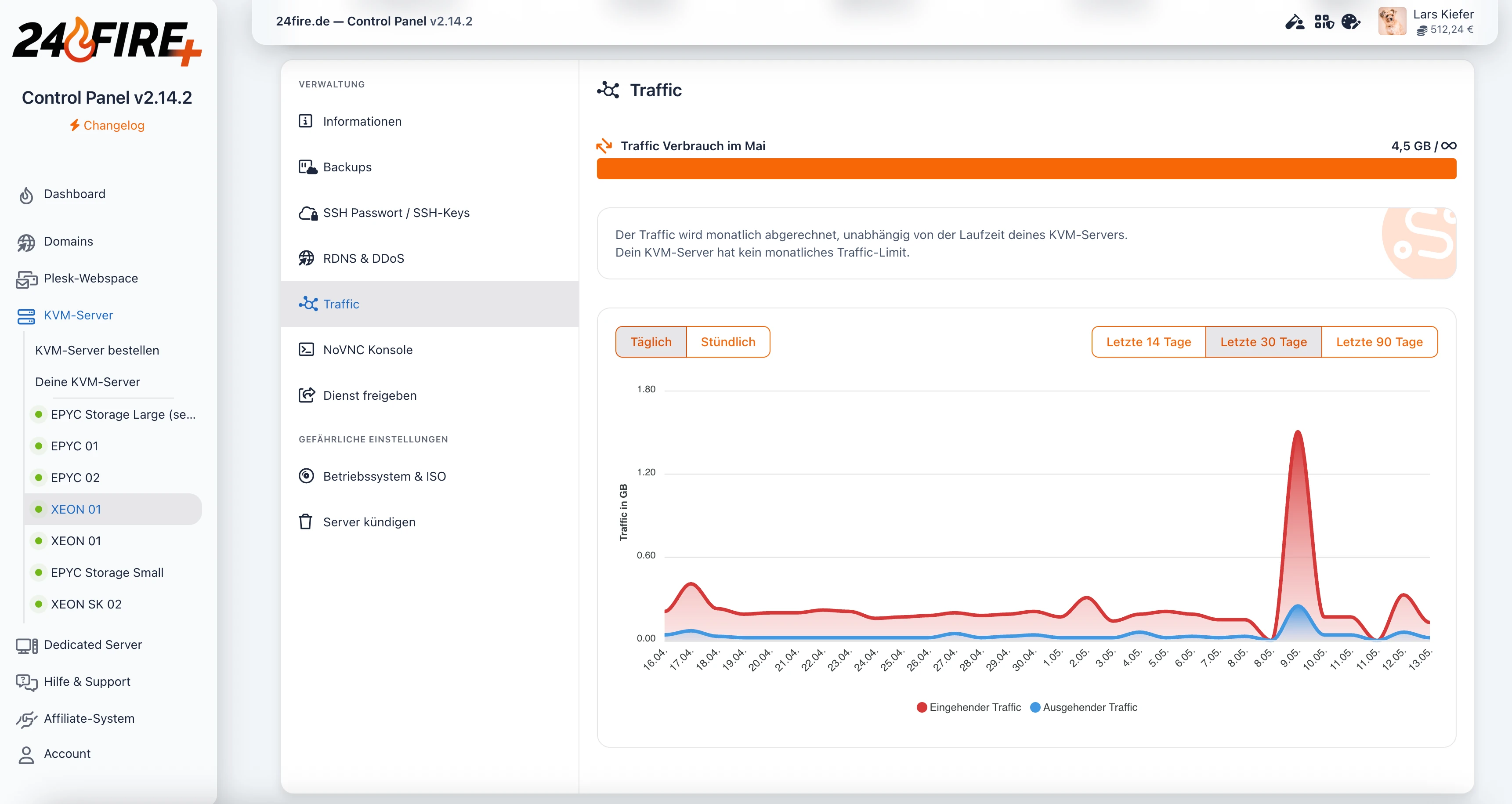This screenshot has width=1512, height=804.
Task: Click the Dashboard flame icon
Action: tap(26, 195)
